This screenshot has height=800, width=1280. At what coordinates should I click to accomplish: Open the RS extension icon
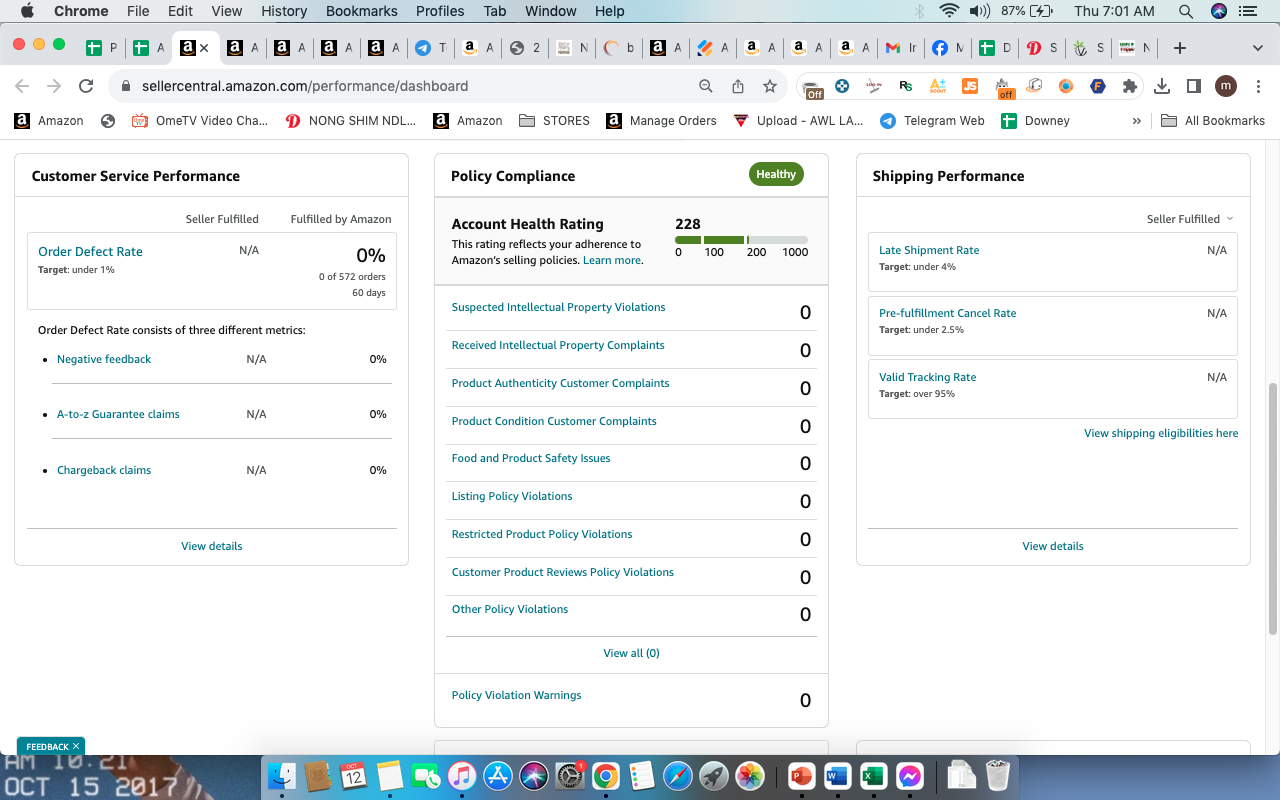906,86
